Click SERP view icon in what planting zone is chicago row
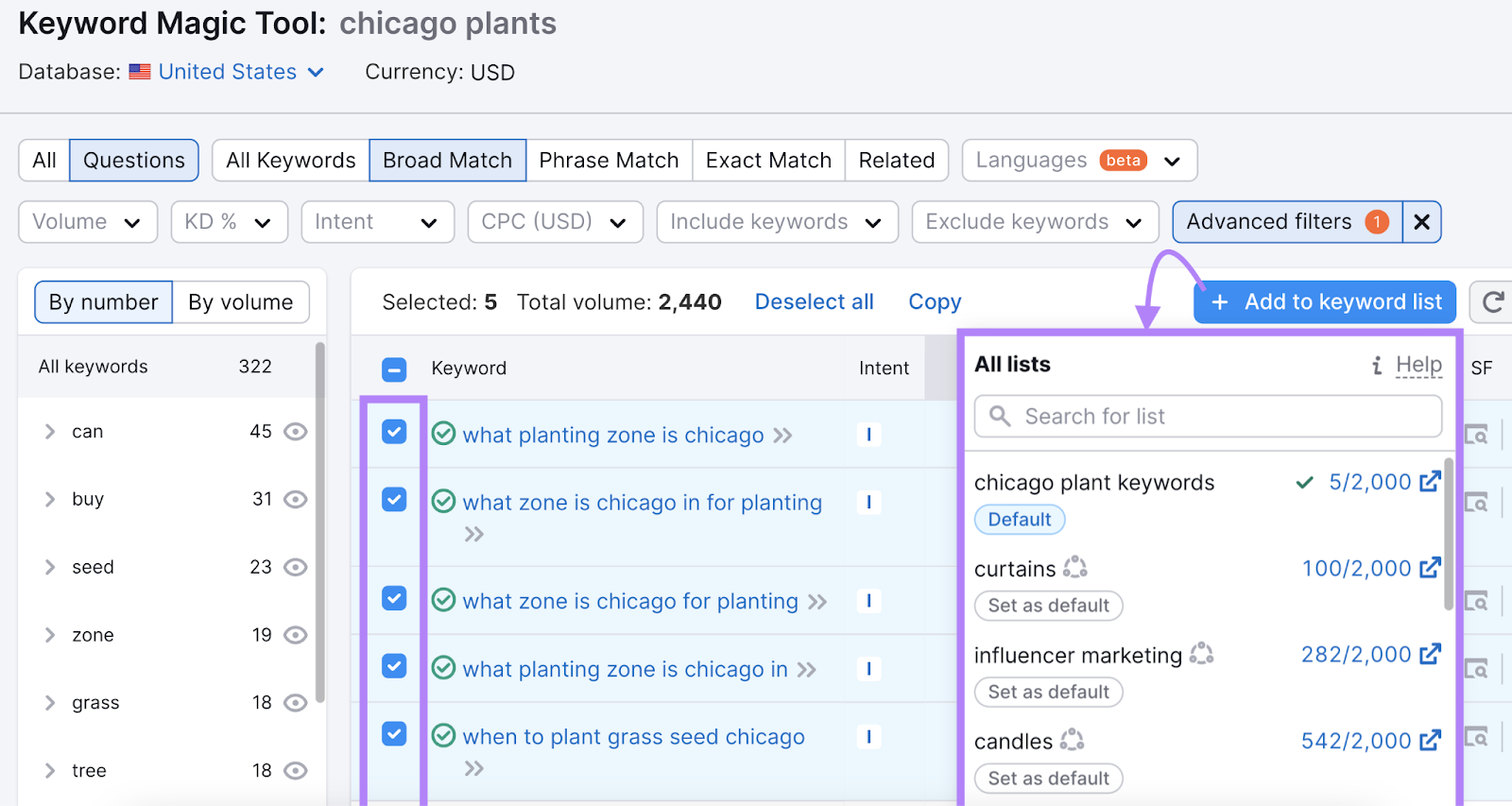Viewport: 1512px width, 806px height. click(x=1476, y=435)
